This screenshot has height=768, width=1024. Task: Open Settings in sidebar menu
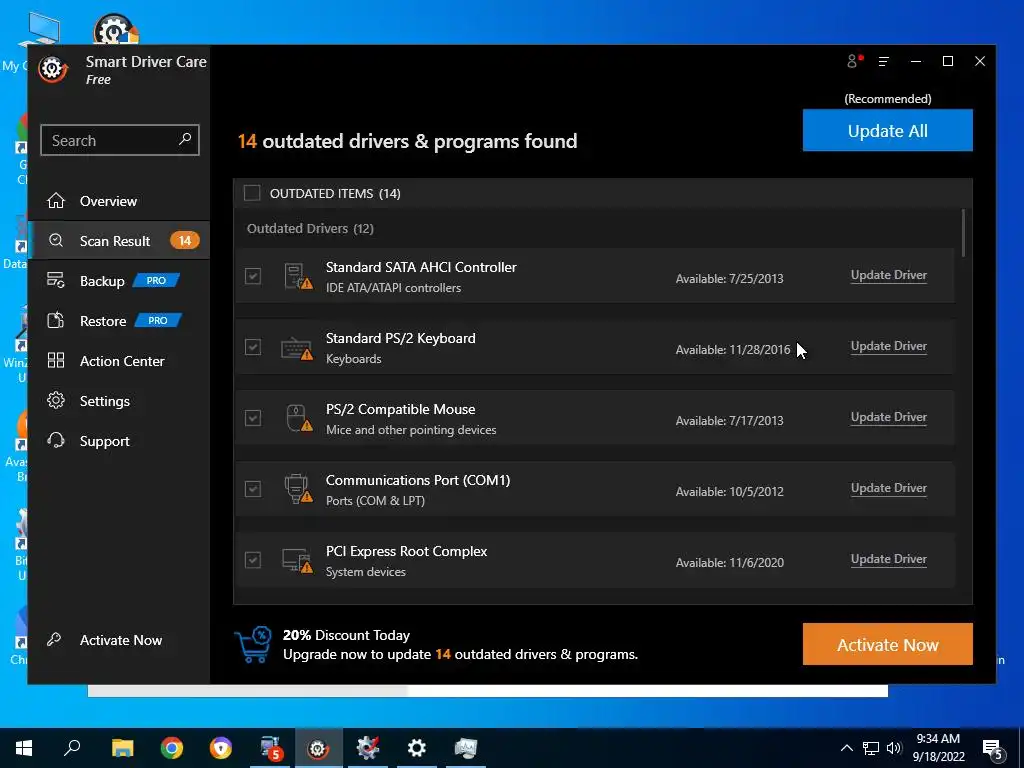coord(119,401)
